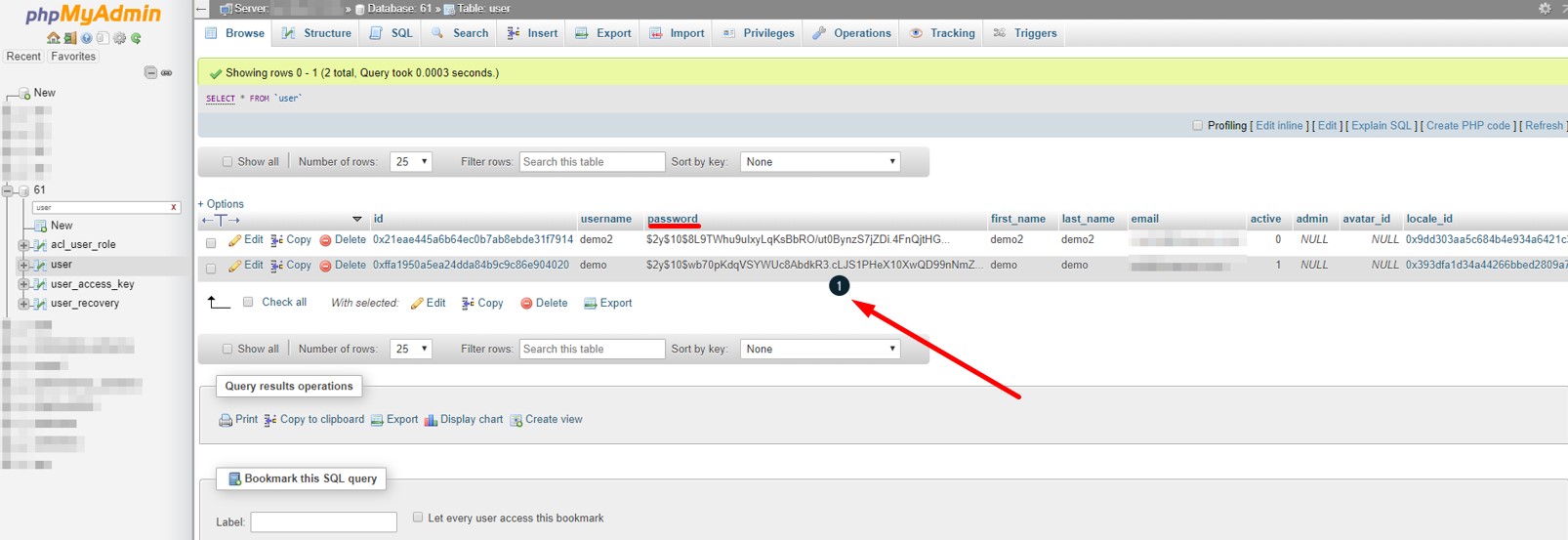Screen dimensions: 1568x540
Task: Click the green reload navigation panel icon
Action: click(136, 38)
